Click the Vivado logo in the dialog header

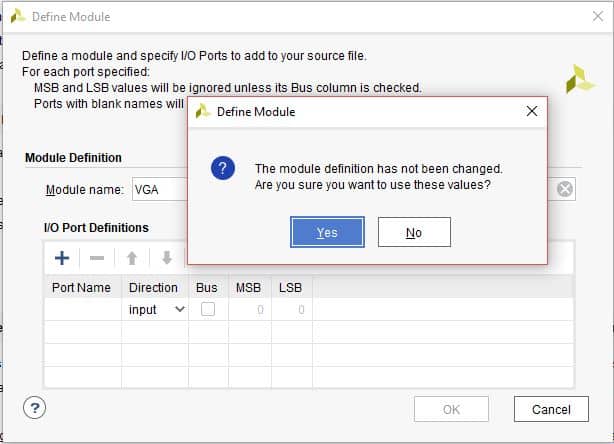[x=579, y=80]
